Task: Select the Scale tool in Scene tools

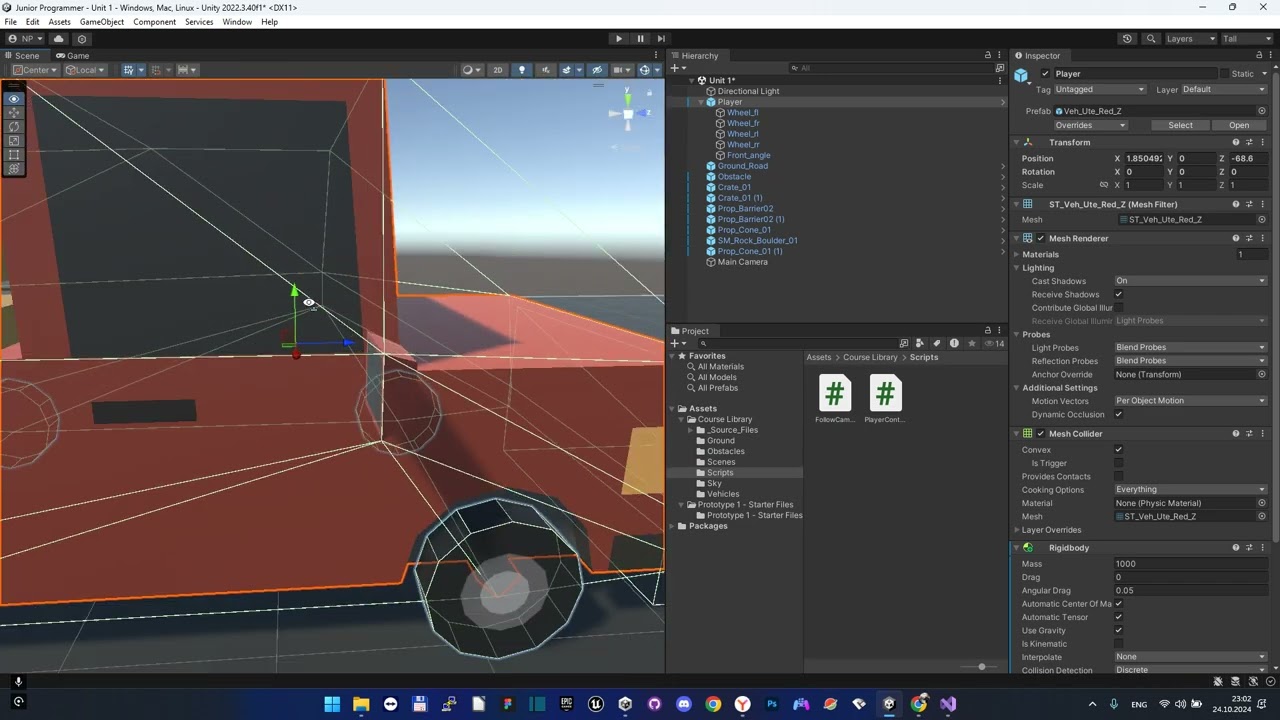Action: click(14, 141)
